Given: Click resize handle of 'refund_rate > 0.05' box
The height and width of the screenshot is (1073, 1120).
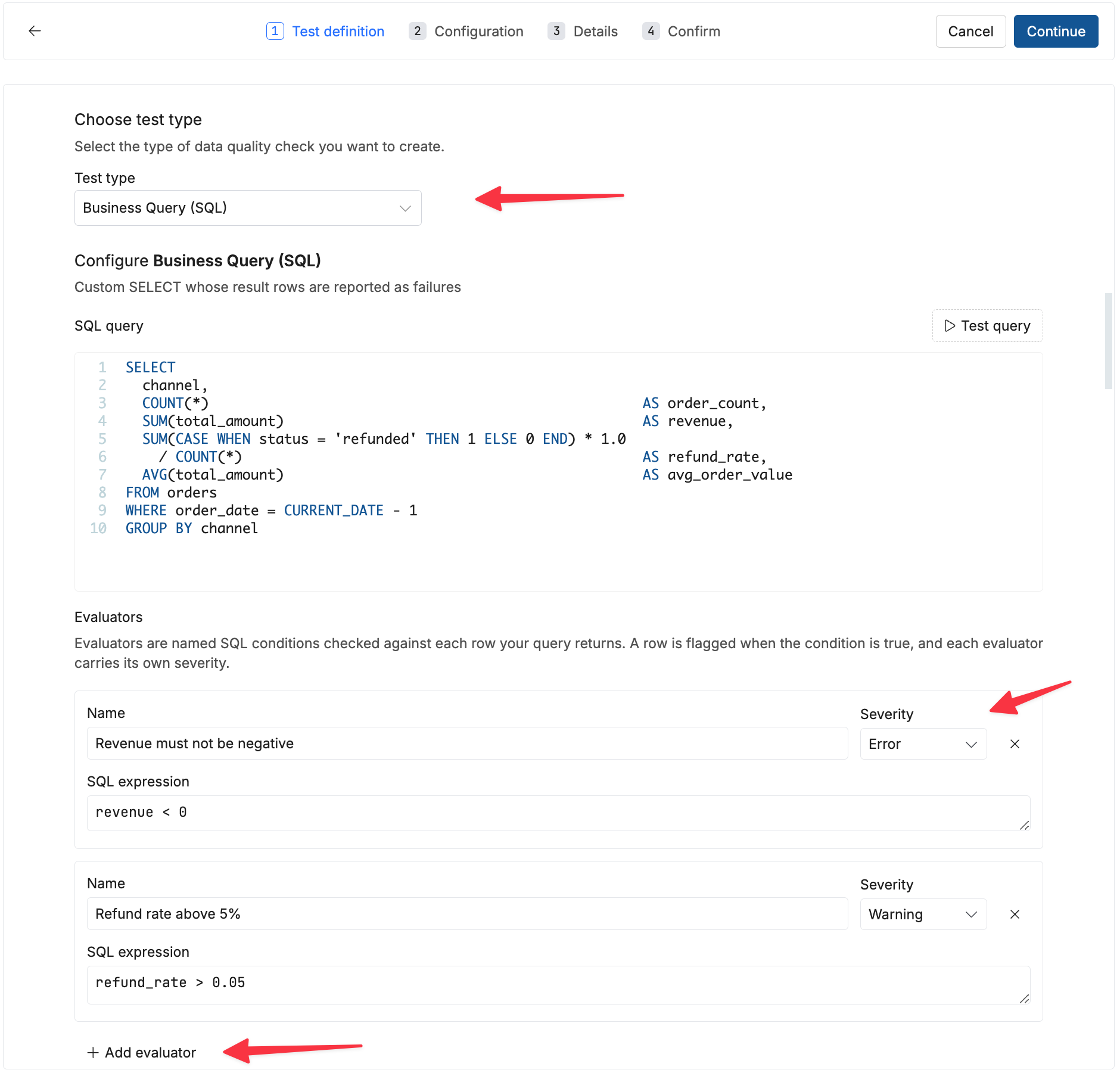Looking at the screenshot, I should (1024, 999).
